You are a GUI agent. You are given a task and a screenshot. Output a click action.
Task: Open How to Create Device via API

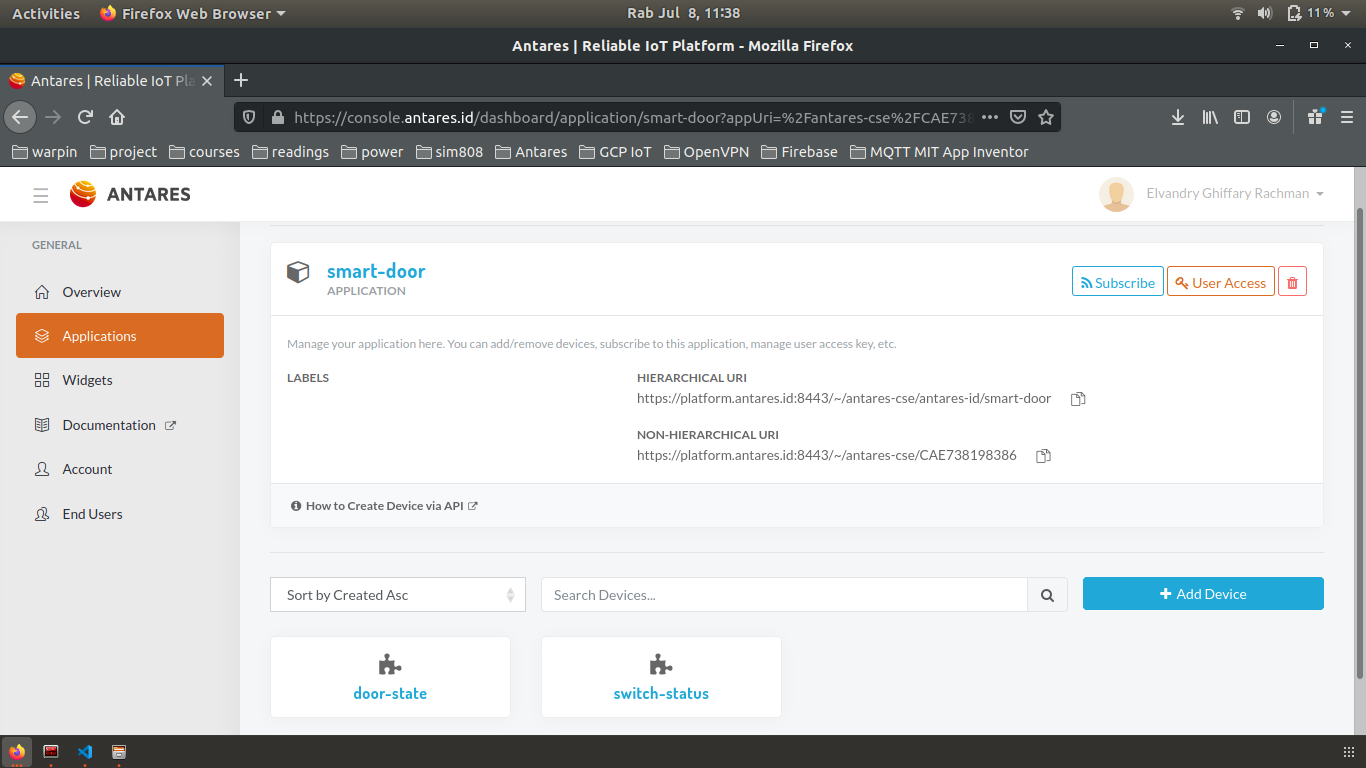click(384, 506)
